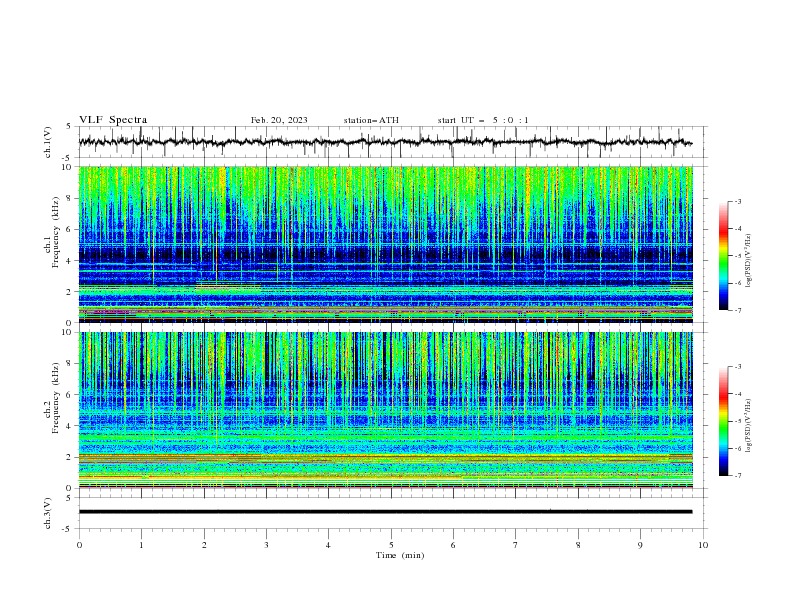Click the time axis tick label '0'
This screenshot has height=612, width=792.
click(79, 545)
